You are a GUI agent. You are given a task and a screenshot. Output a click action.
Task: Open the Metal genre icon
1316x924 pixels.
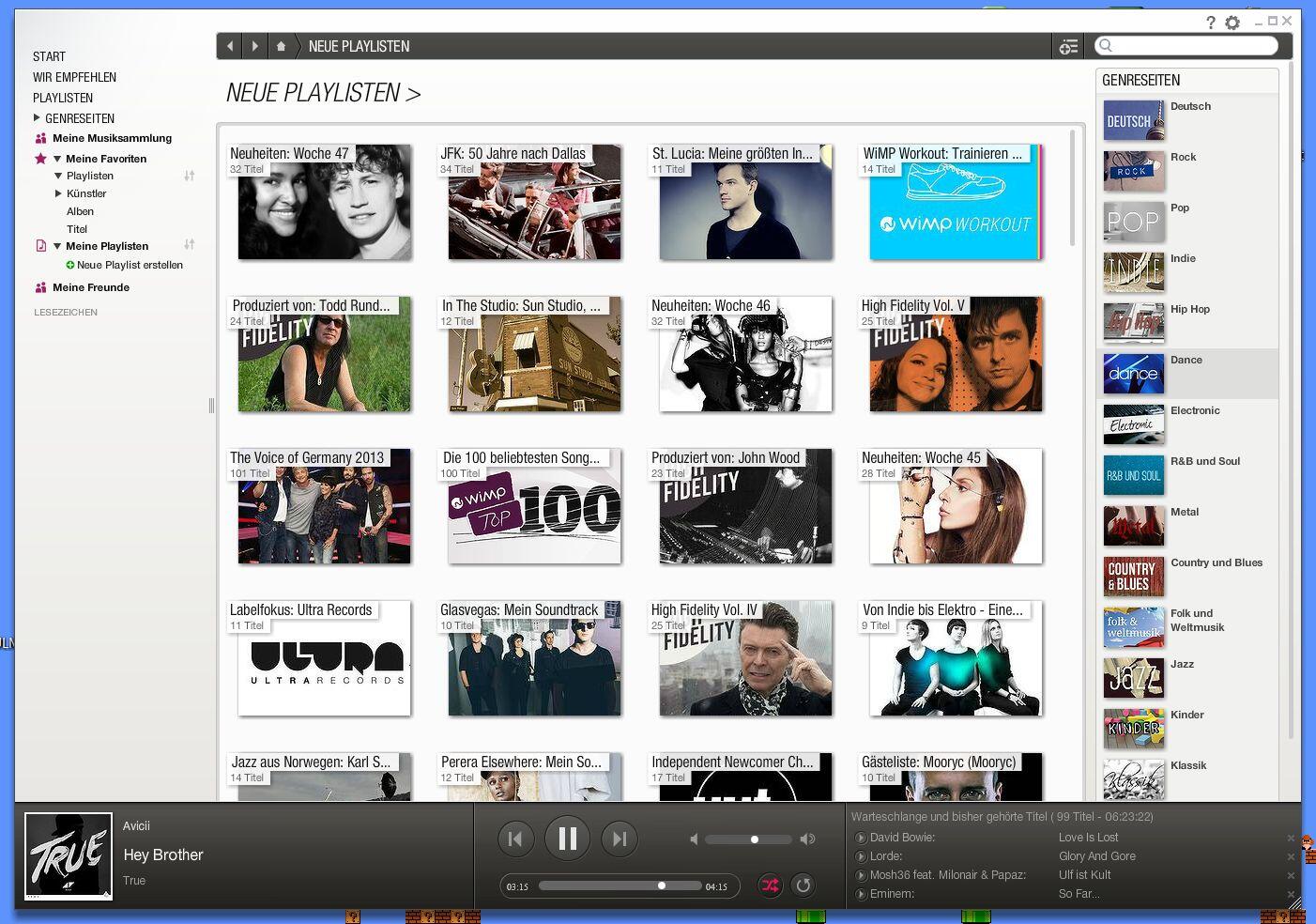click(x=1134, y=526)
